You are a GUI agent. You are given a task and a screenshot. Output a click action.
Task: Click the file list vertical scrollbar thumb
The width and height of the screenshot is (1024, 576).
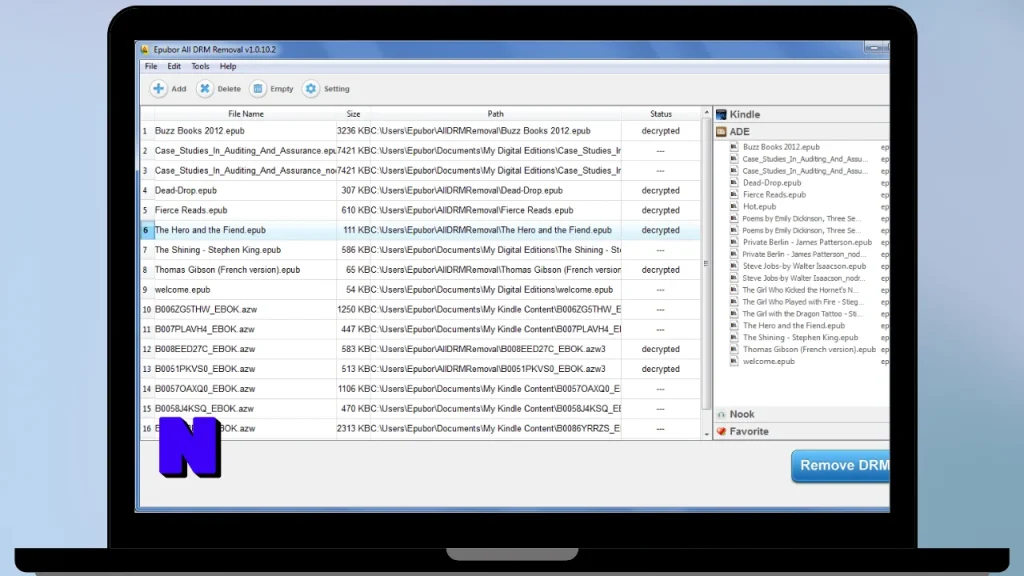706,264
